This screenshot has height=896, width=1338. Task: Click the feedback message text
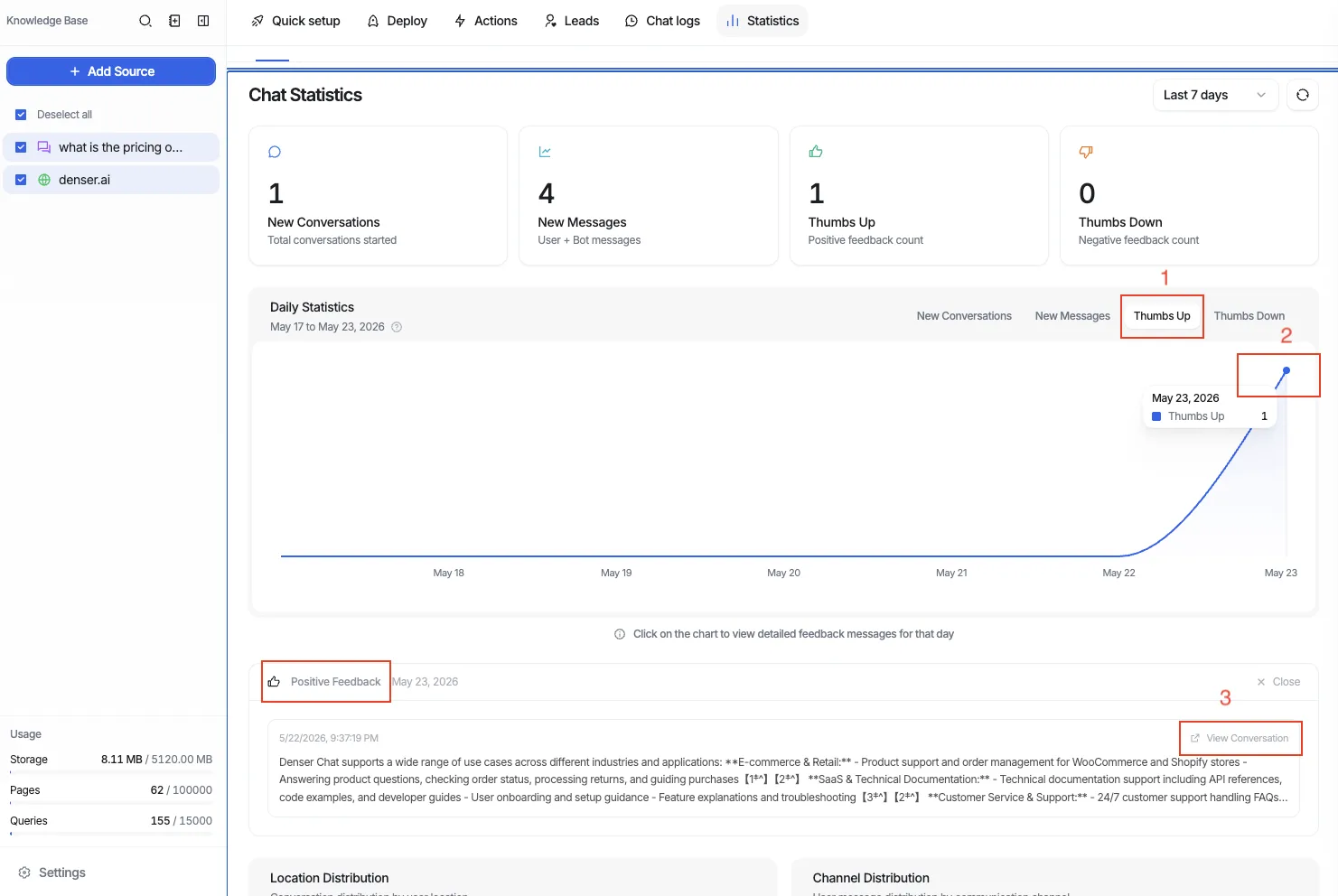click(783, 779)
